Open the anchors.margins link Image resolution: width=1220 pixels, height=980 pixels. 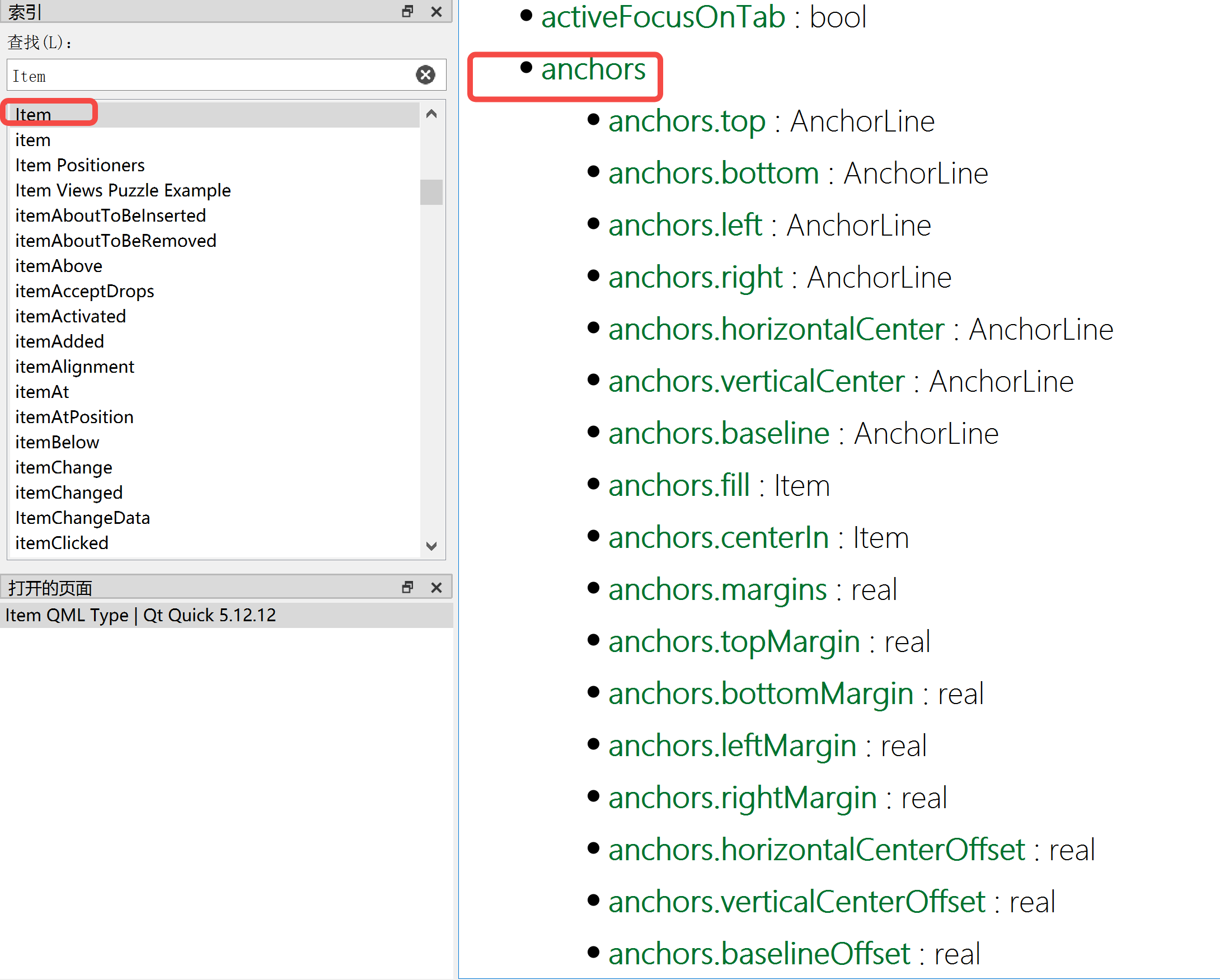click(717, 589)
